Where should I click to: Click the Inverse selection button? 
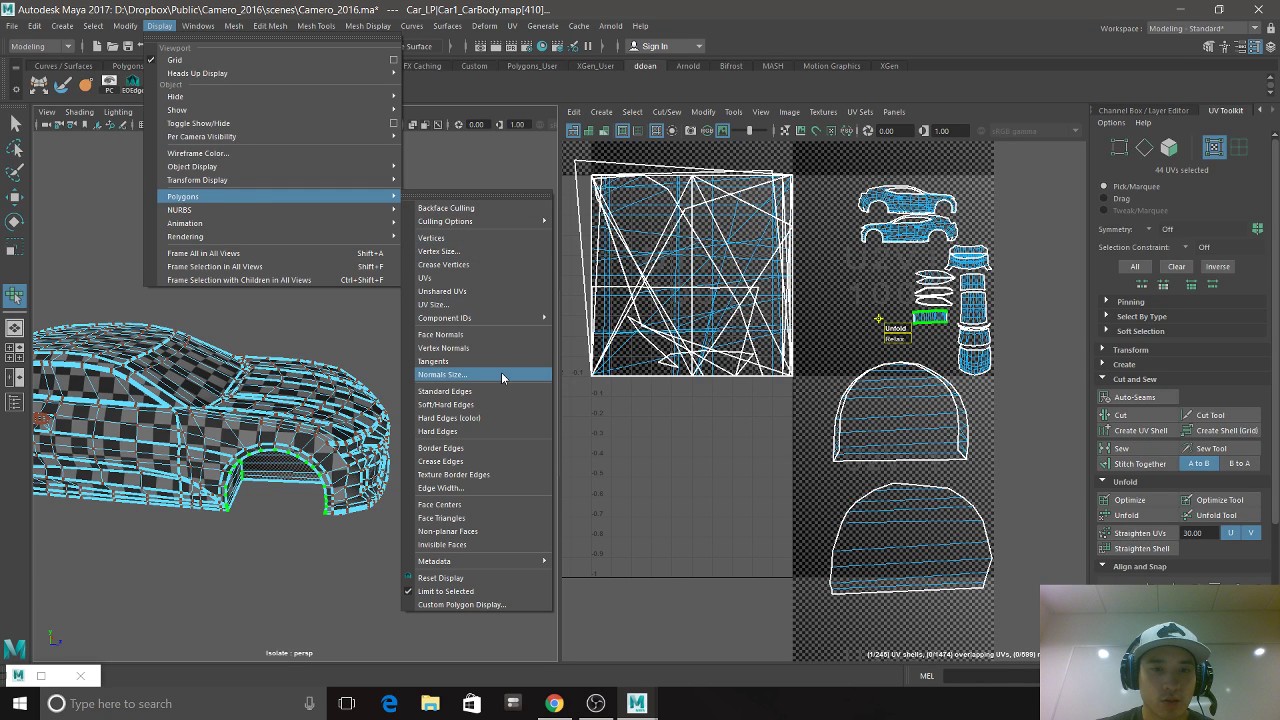click(x=1217, y=267)
